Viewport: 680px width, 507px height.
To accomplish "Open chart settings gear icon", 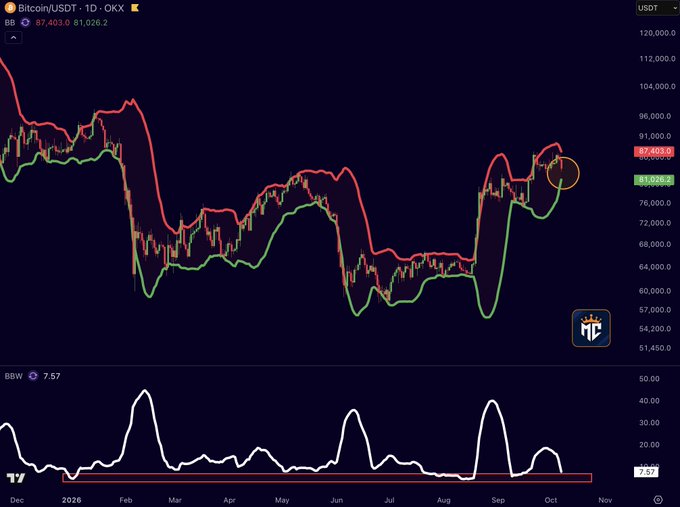I will click(x=658, y=500).
